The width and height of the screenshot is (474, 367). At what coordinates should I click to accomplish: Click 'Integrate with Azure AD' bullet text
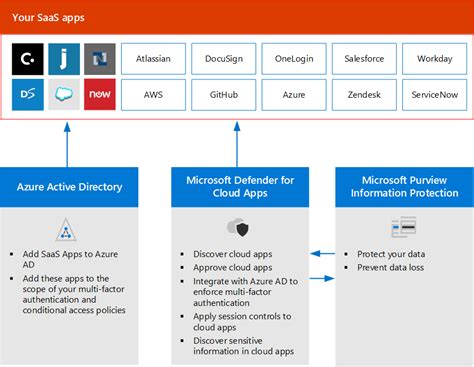tap(245, 292)
